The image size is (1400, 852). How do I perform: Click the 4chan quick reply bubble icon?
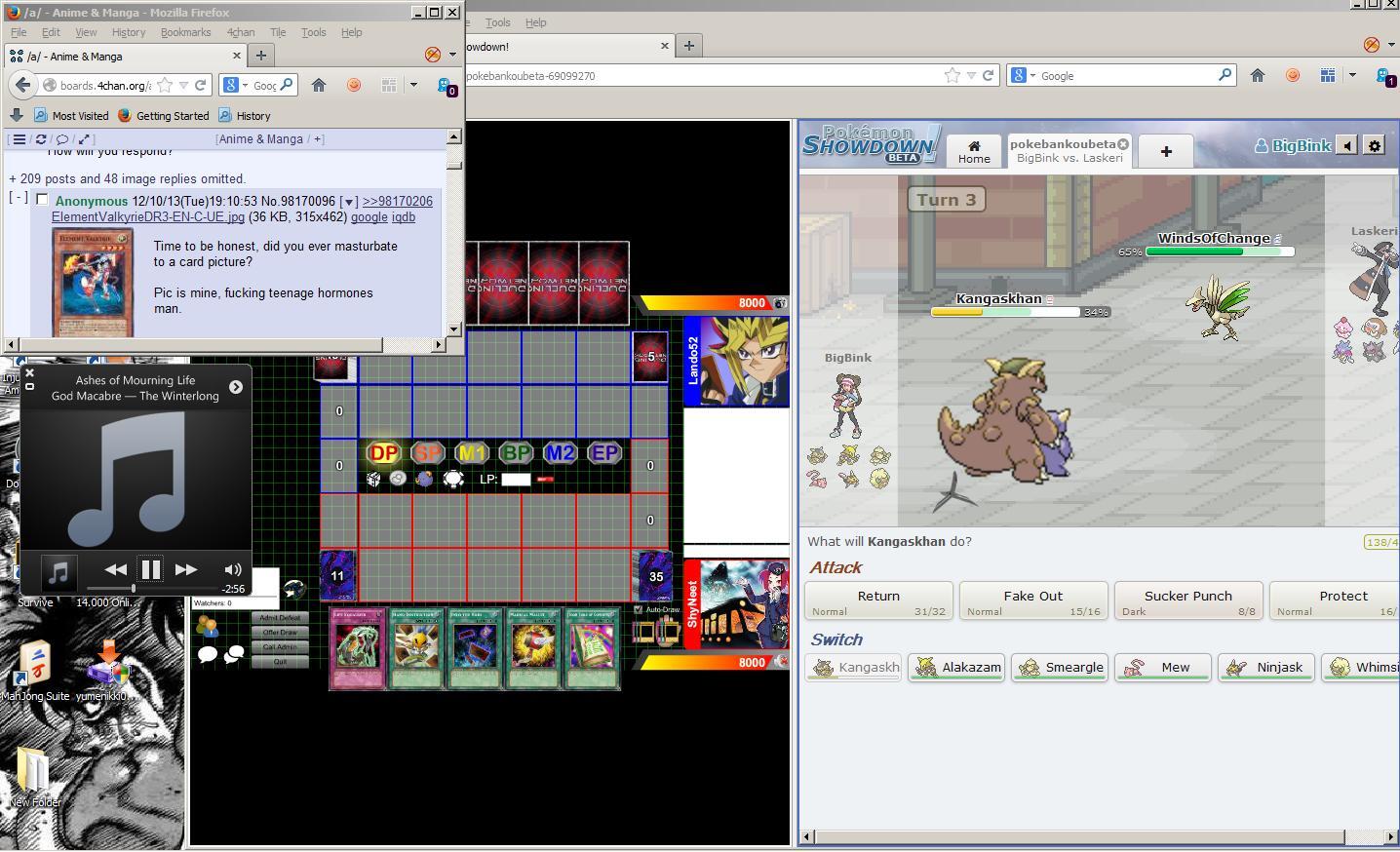tap(62, 139)
